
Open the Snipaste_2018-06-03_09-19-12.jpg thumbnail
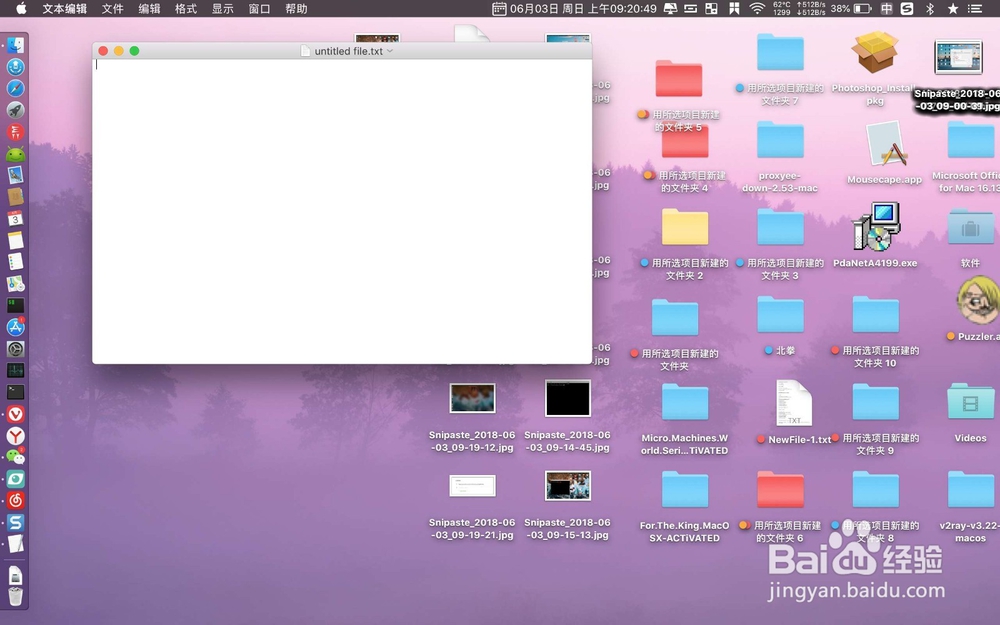471,398
